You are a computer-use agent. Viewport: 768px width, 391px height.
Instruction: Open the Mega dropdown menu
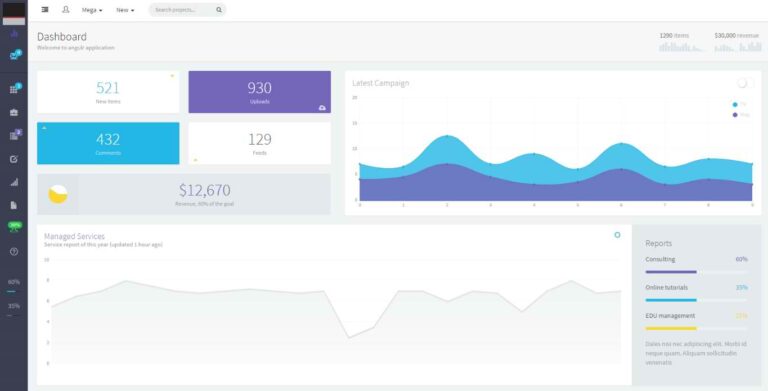click(x=92, y=10)
